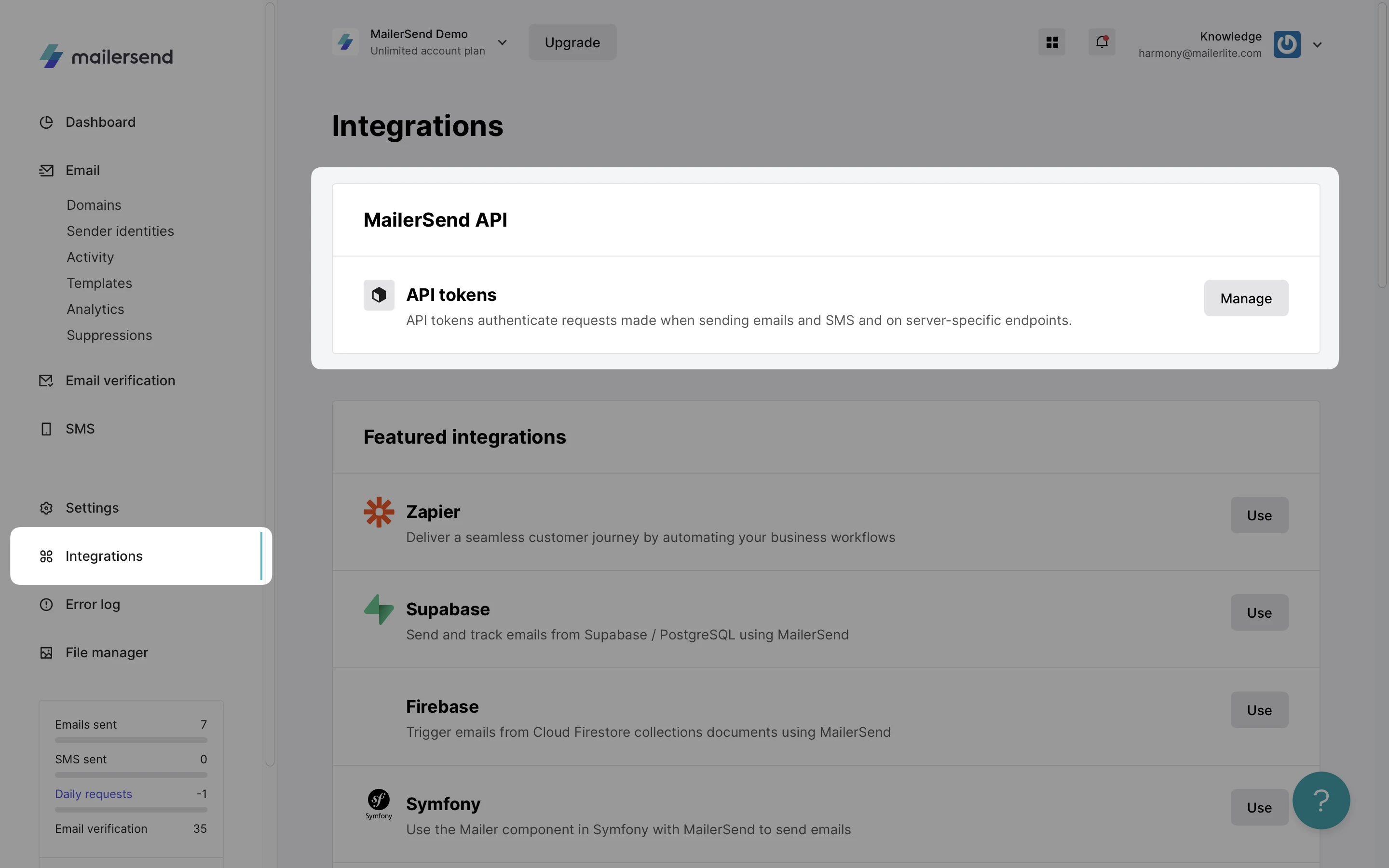Click the API tokens cube icon
This screenshot has height=868, width=1389.
point(379,295)
